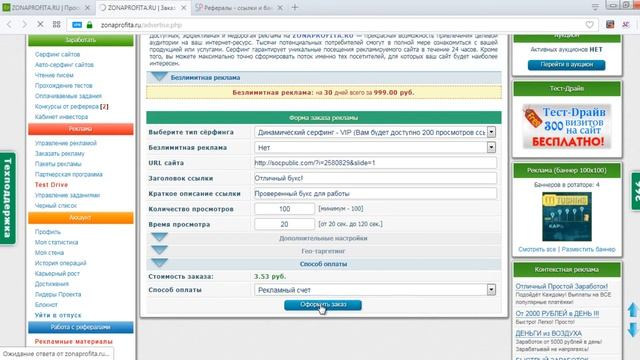Click the Оформить заказ button
640x360 pixels.
[x=323, y=304]
